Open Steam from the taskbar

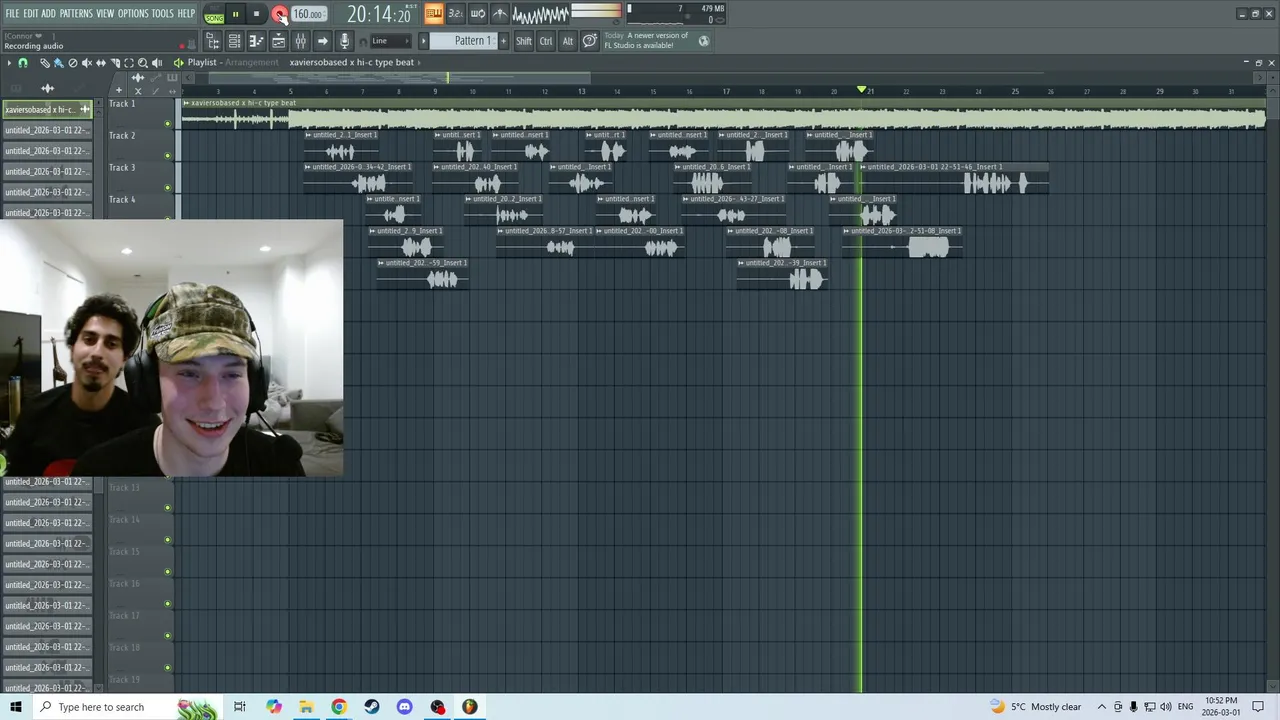pyautogui.click(x=372, y=707)
